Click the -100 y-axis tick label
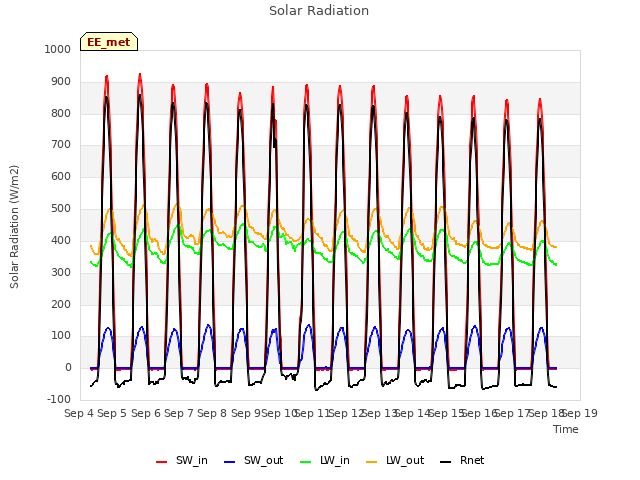The width and height of the screenshot is (640, 480). 59,399
